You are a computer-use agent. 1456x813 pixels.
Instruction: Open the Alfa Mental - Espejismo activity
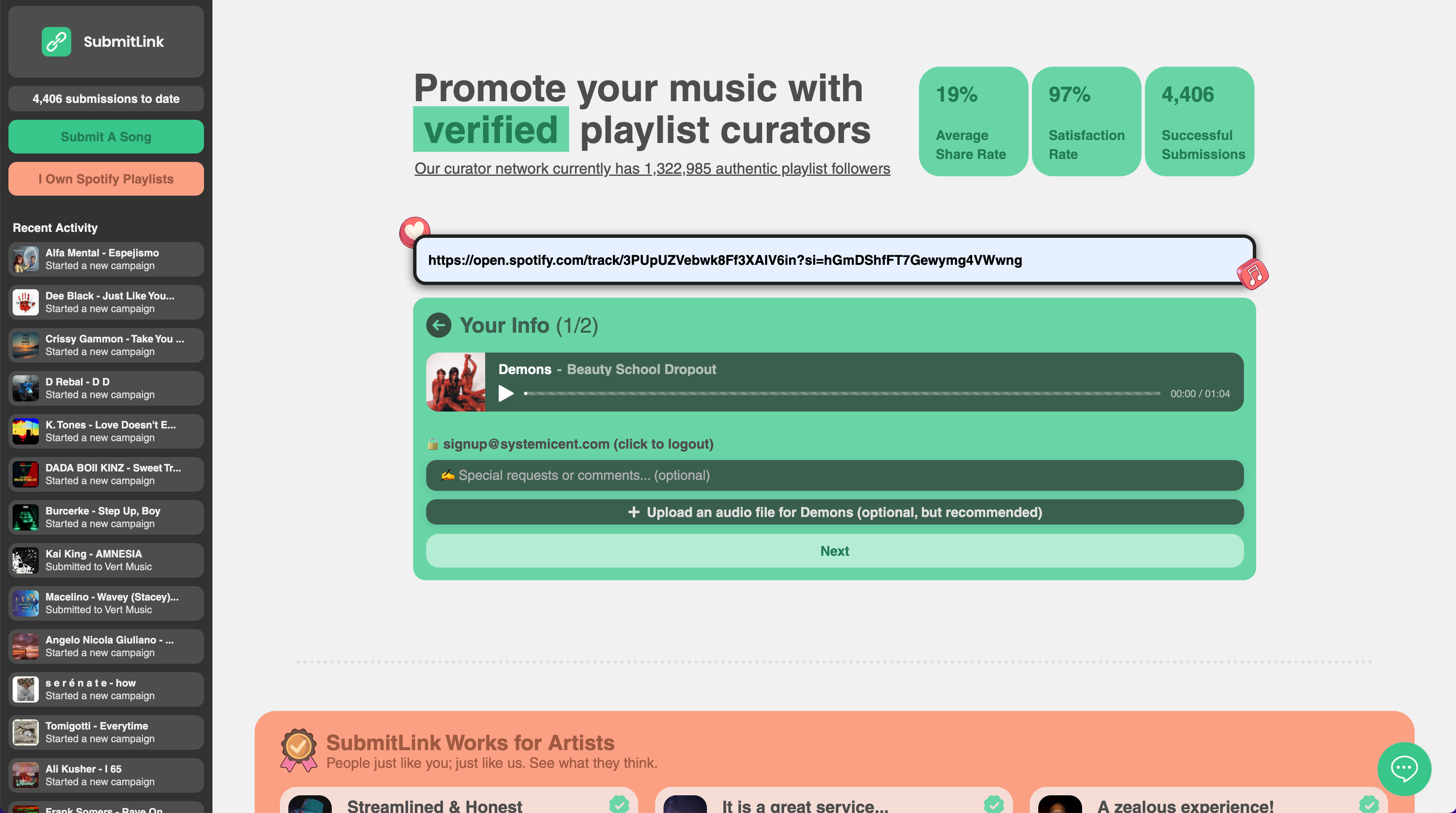pyautogui.click(x=106, y=259)
